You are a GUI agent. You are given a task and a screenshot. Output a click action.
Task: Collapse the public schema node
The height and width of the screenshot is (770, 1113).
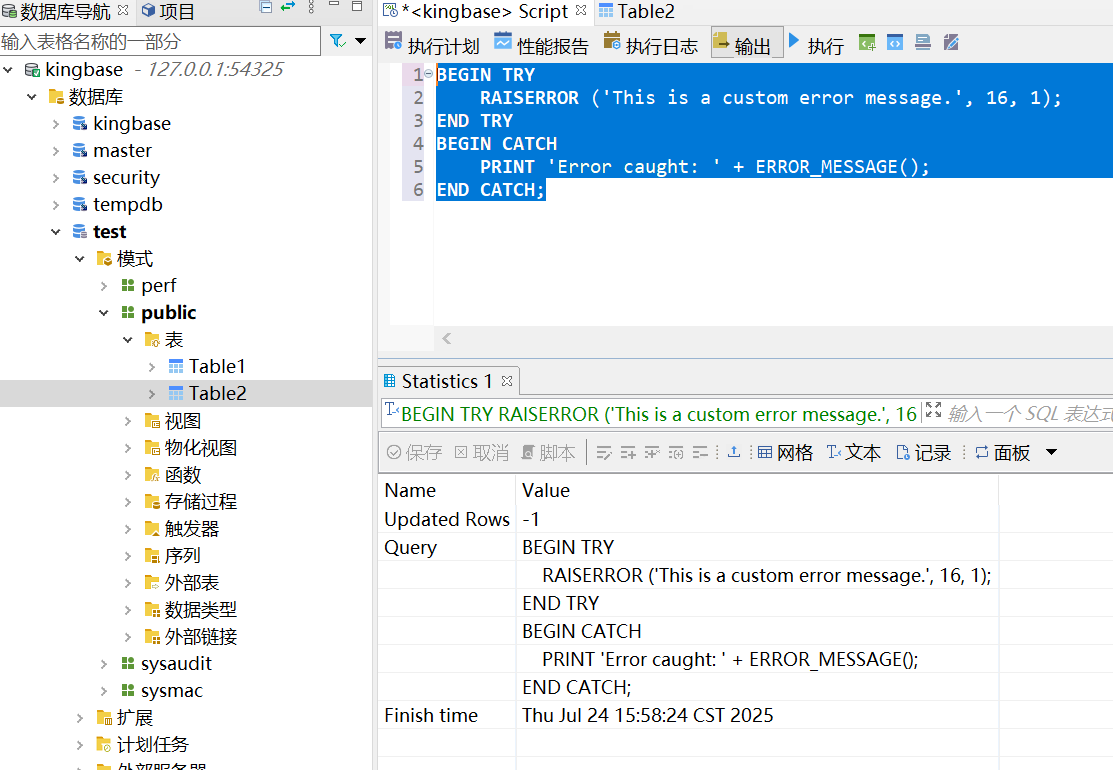click(104, 313)
